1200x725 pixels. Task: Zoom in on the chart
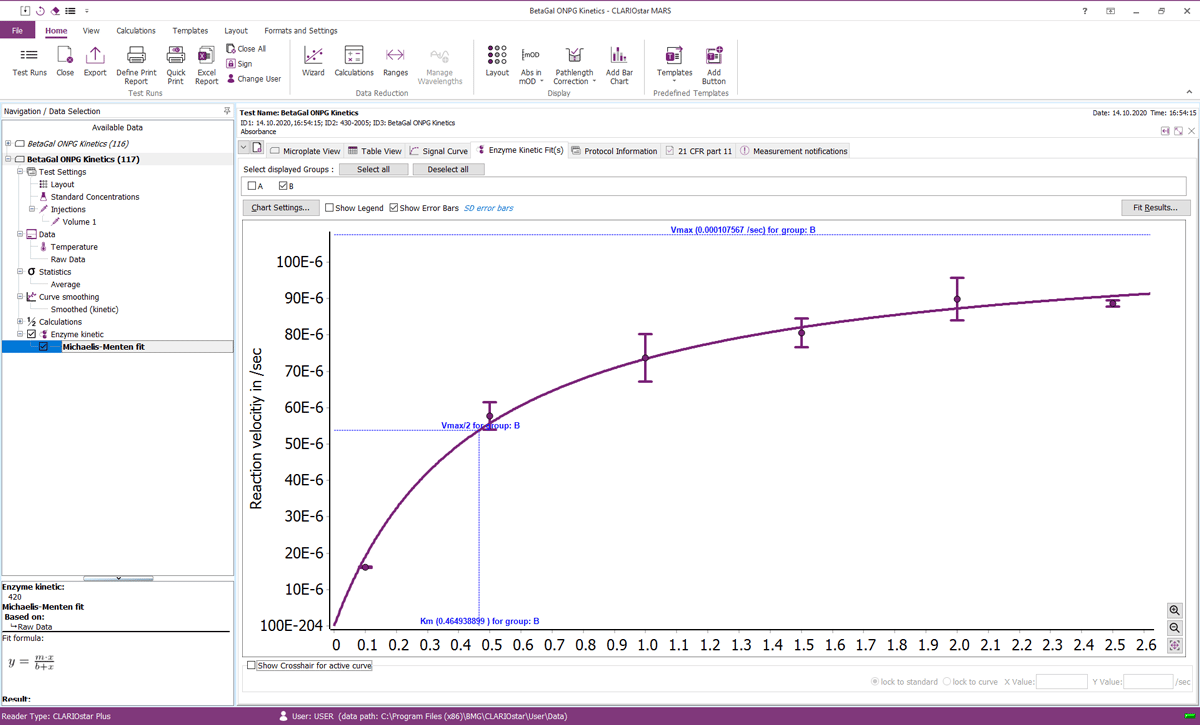pos(1173,610)
